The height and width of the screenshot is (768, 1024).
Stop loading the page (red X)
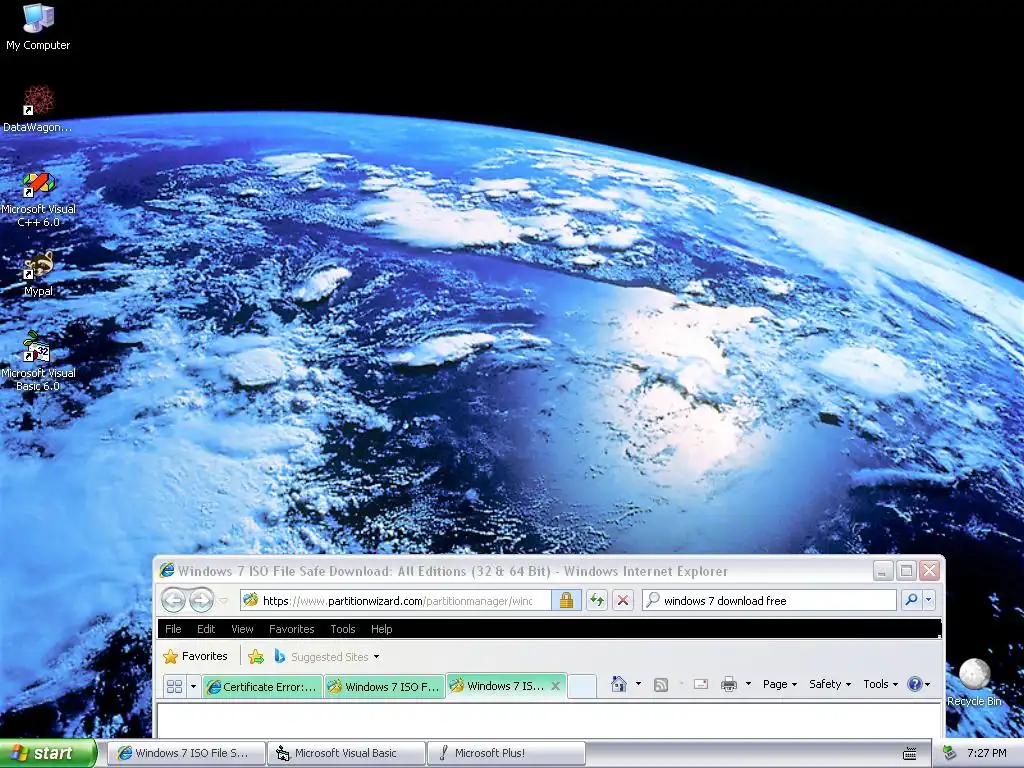click(623, 600)
